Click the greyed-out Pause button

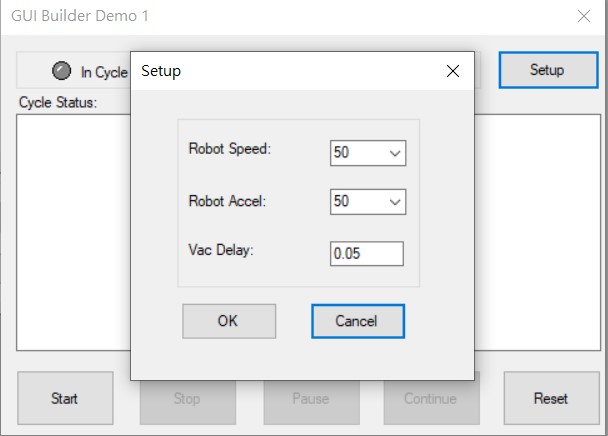(310, 399)
